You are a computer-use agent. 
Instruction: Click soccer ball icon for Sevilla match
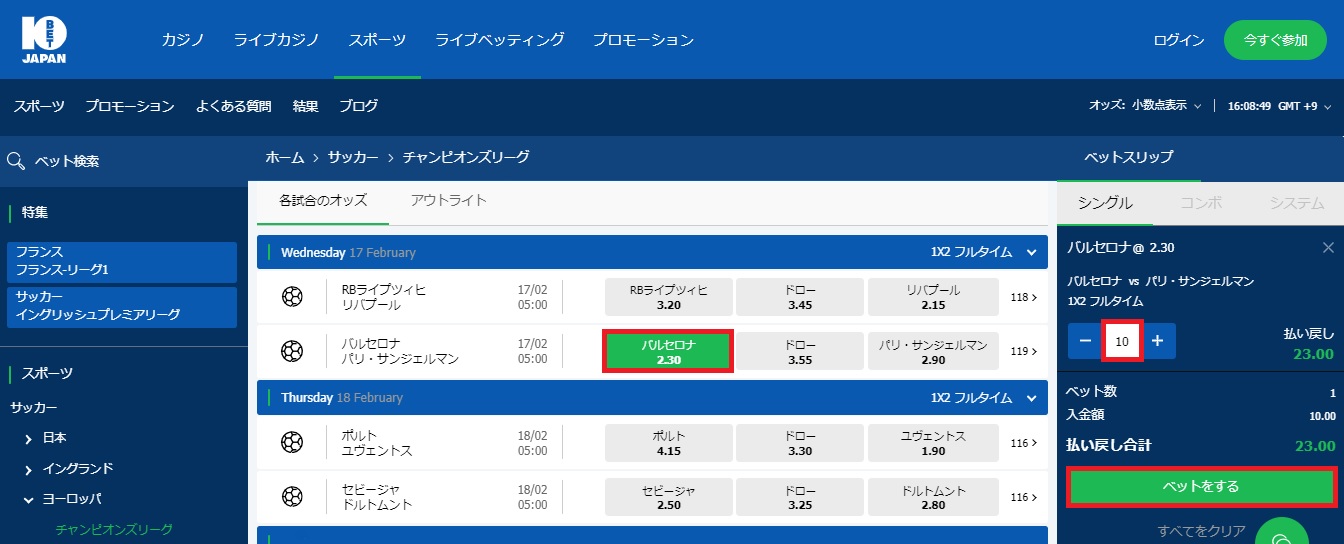click(x=292, y=497)
